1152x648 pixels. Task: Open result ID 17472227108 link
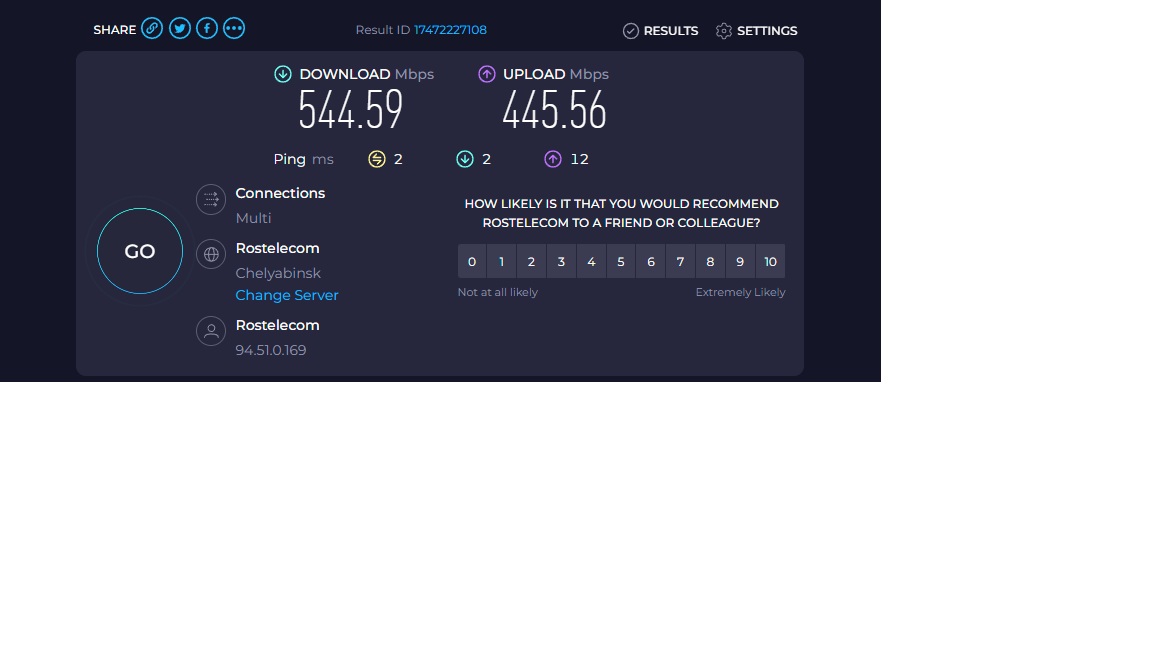[x=450, y=30]
